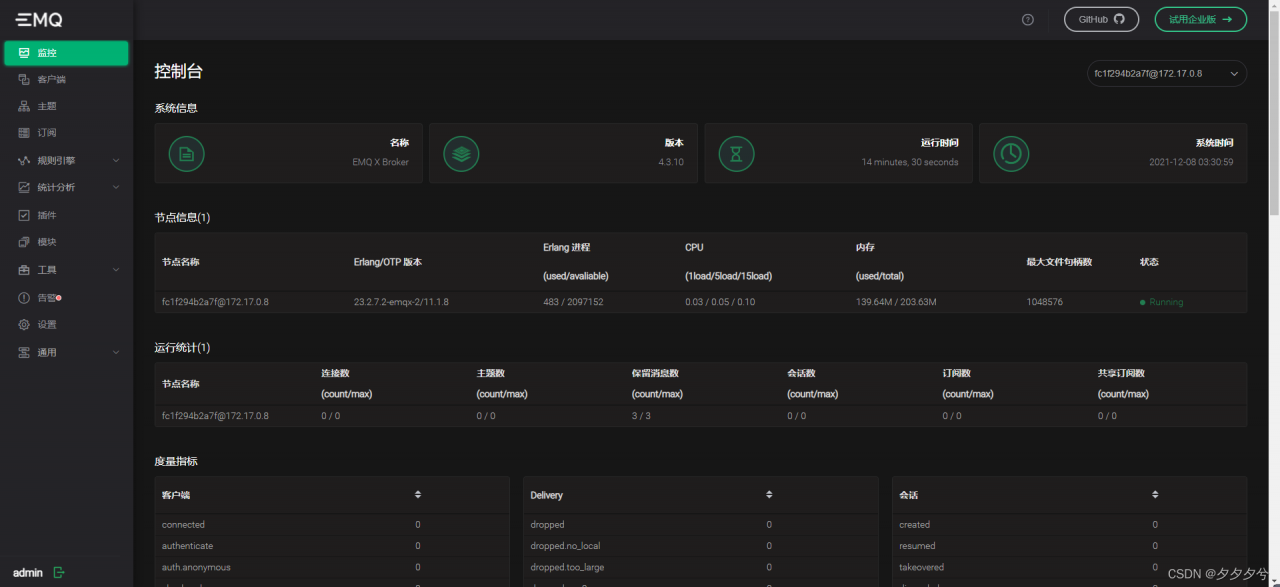
Task: Select Erlang version 23.2.7.2-emqx-2/11.1.8
Action: (401, 302)
